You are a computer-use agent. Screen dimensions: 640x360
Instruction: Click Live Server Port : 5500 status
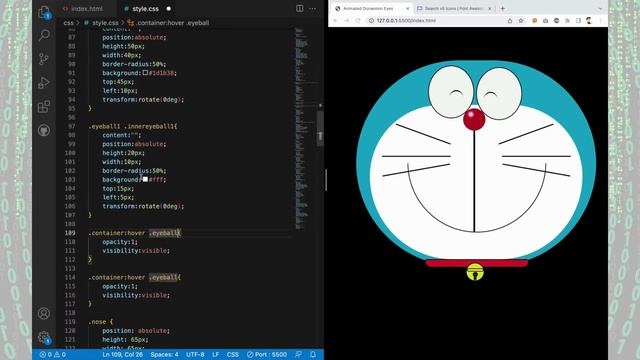click(267, 354)
